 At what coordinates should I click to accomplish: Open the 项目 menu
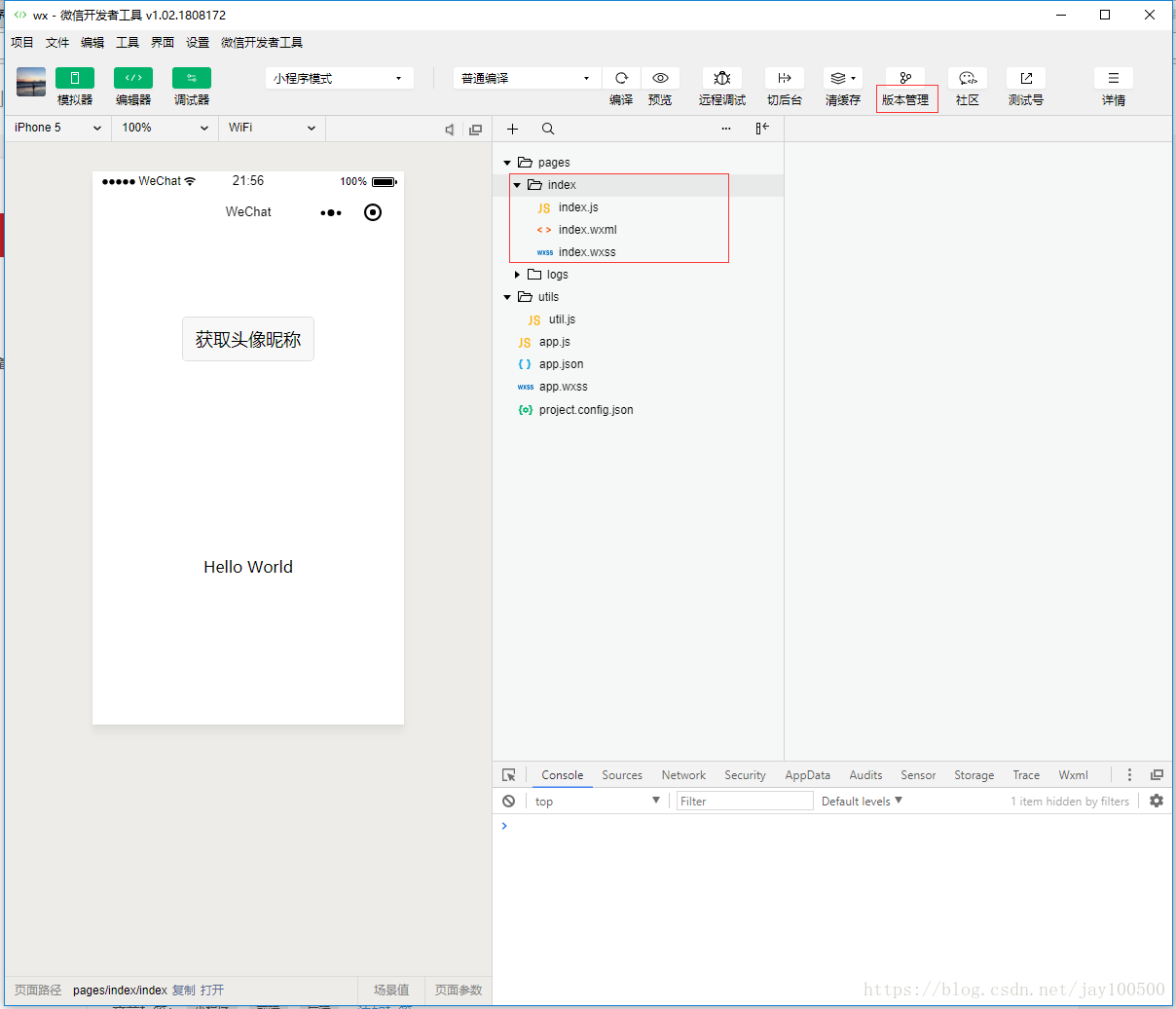22,43
